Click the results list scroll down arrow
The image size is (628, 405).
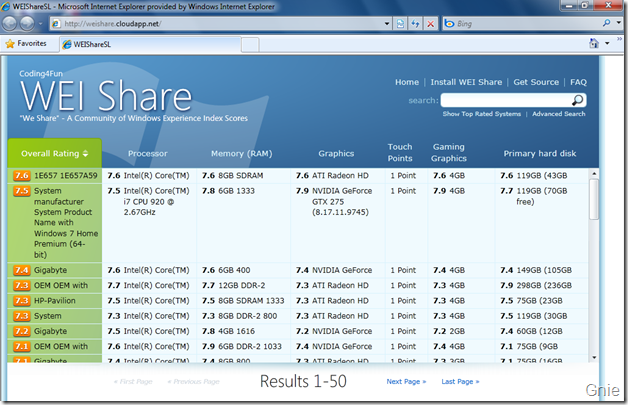594,357
